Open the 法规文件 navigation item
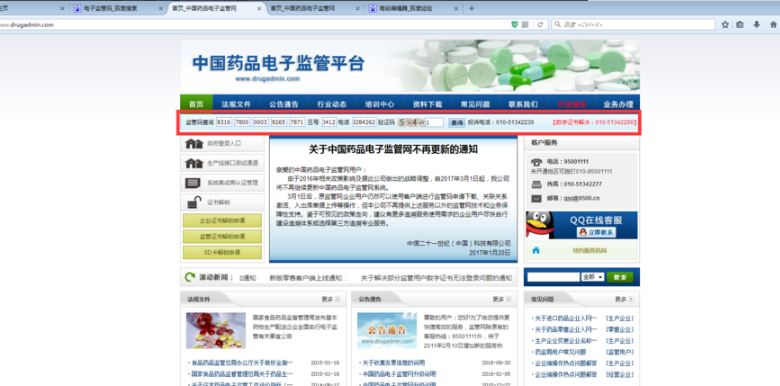The image size is (780, 386). (x=236, y=104)
